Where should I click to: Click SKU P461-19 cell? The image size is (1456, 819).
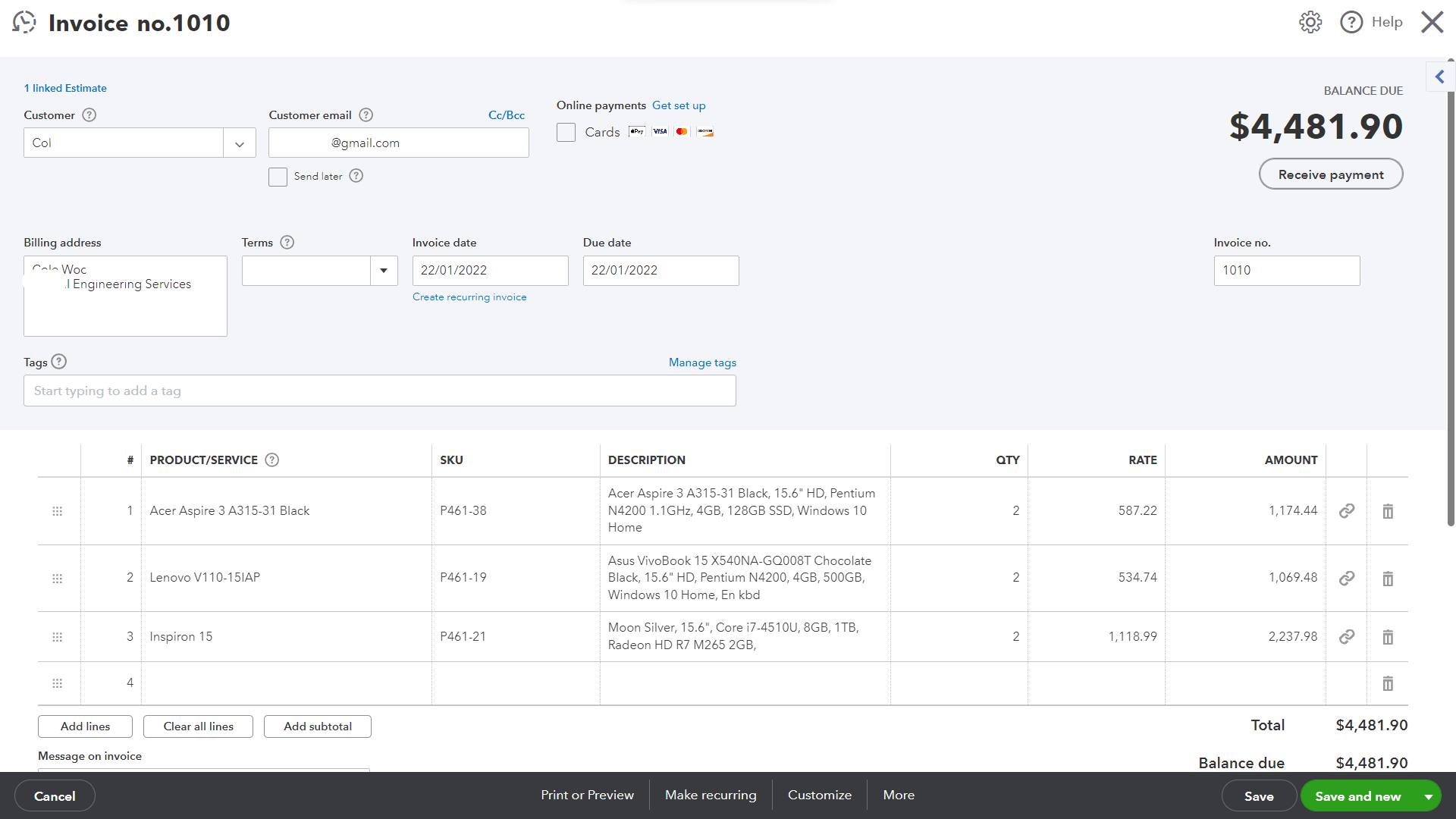pos(516,578)
